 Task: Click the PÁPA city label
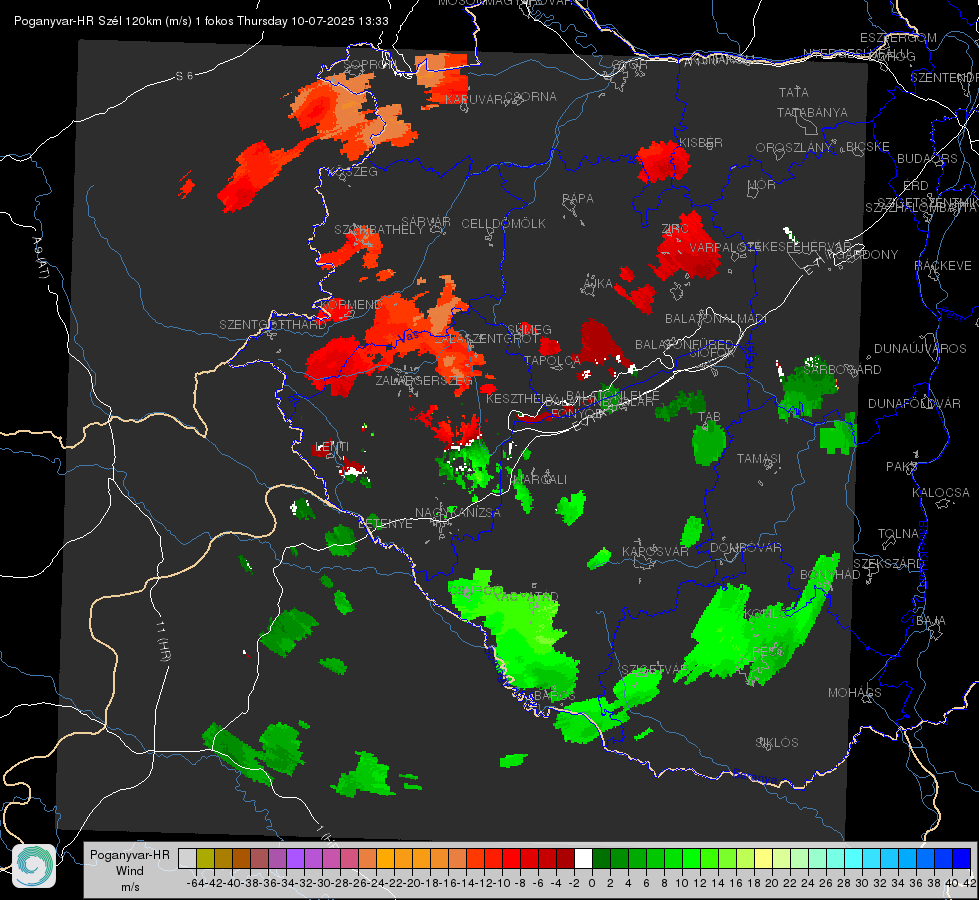578,199
